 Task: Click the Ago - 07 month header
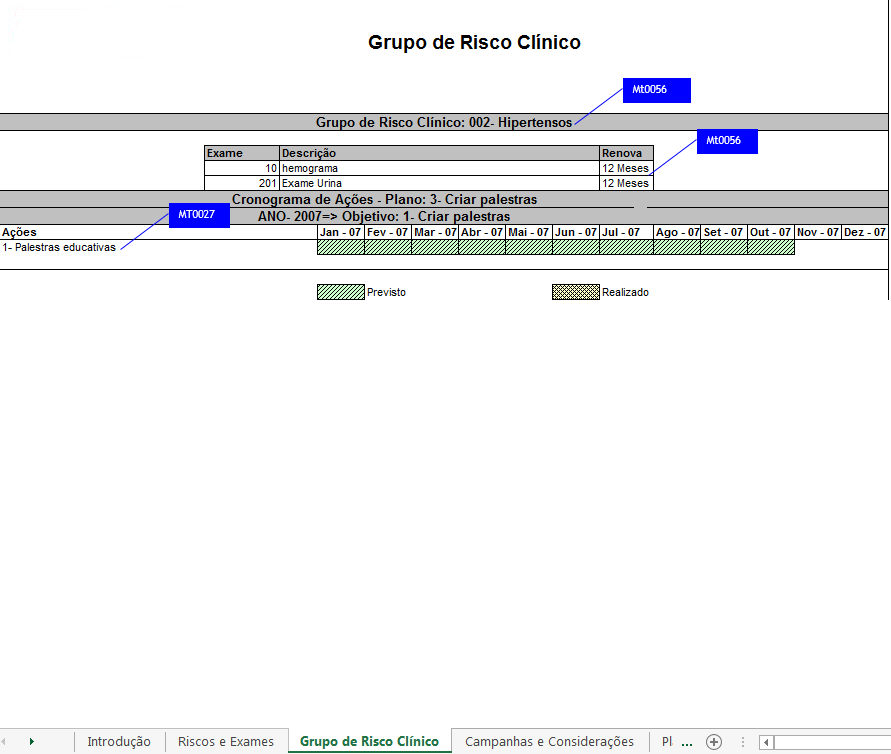coord(677,232)
